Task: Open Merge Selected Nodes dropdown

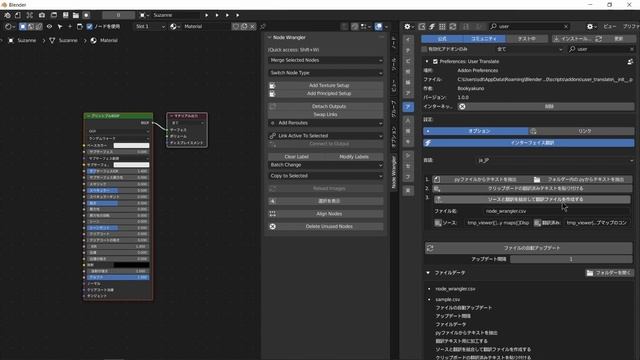Action: [x=326, y=60]
